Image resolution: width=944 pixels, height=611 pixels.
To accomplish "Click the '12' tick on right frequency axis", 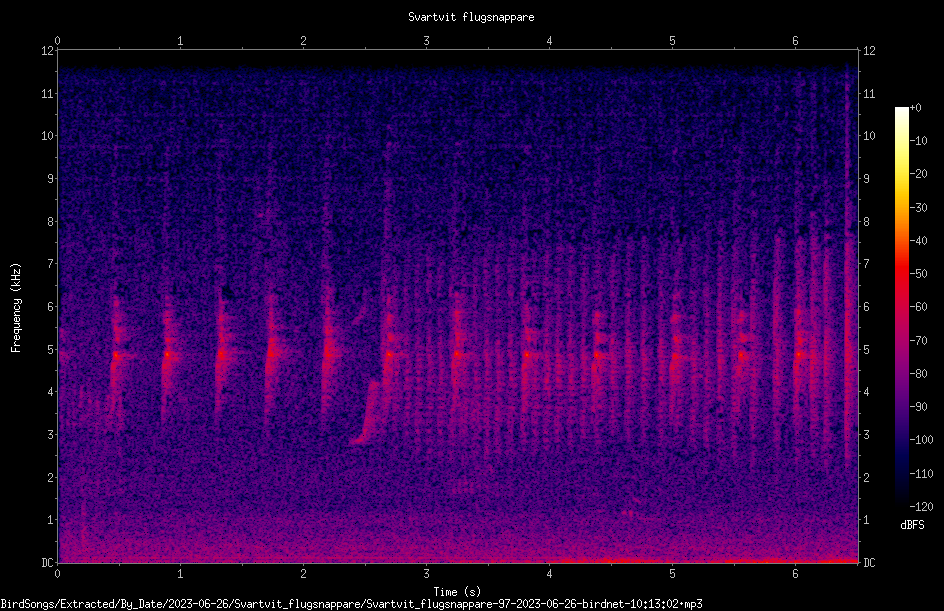I will pyautogui.click(x=869, y=51).
